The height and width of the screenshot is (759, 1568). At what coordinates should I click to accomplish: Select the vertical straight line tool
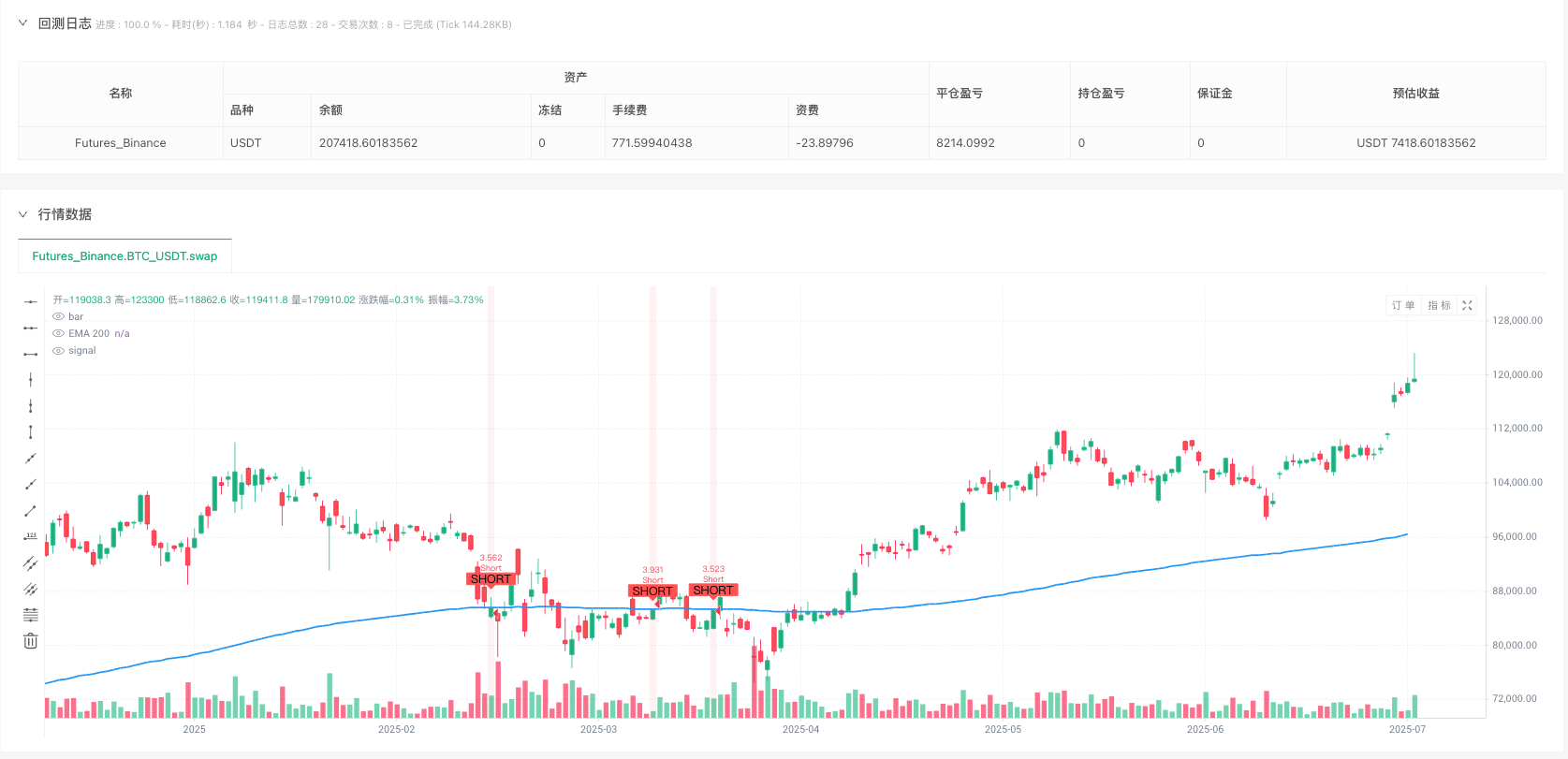[31, 380]
